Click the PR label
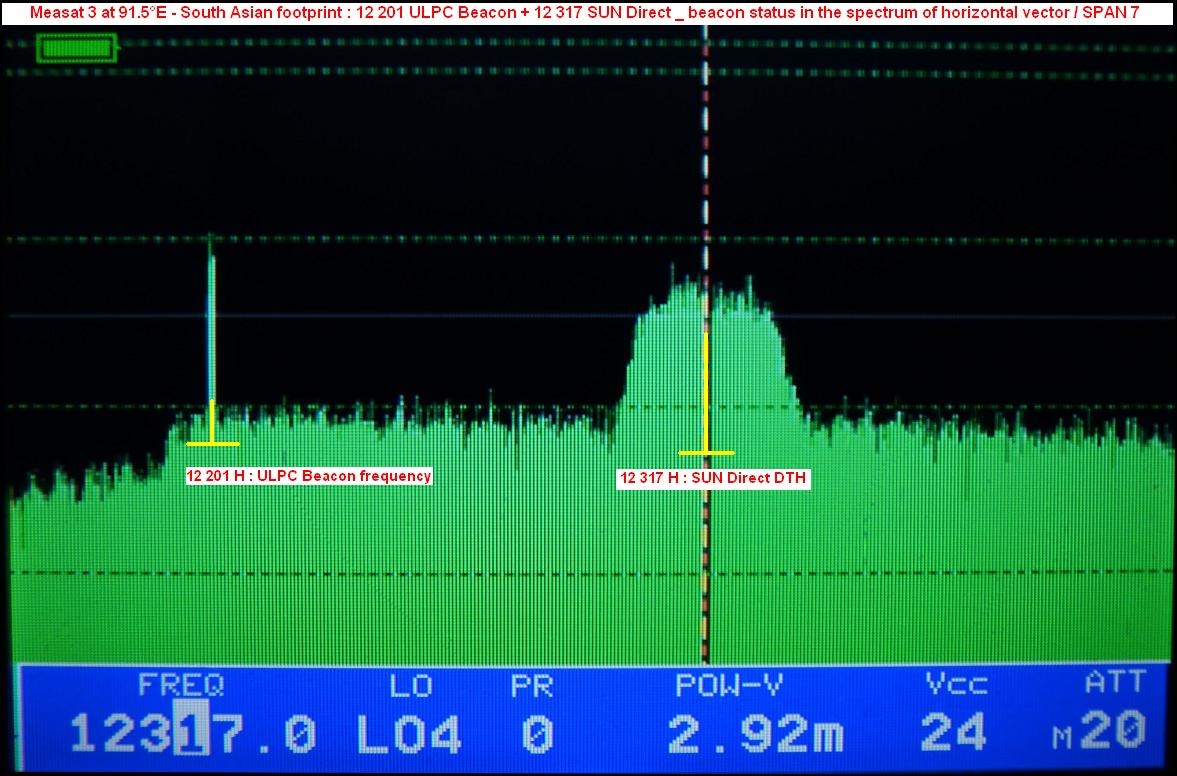1177x776 pixels. 532,686
